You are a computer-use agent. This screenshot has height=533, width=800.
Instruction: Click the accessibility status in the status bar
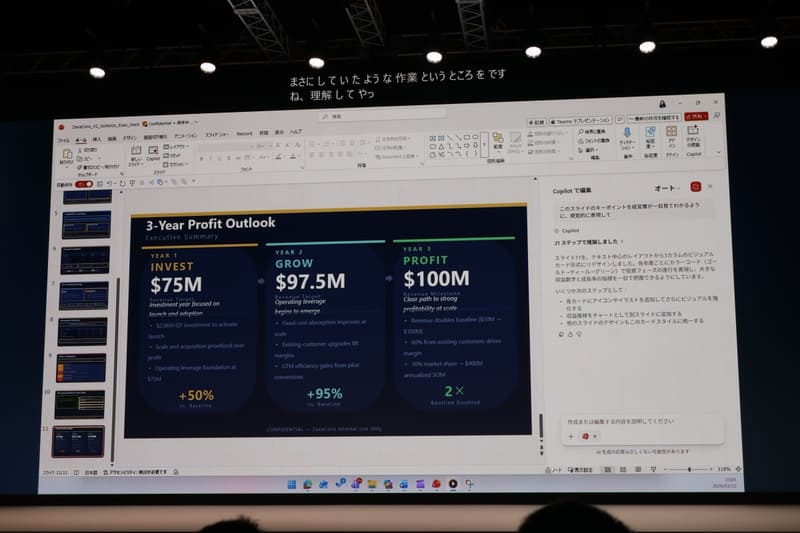coord(135,472)
